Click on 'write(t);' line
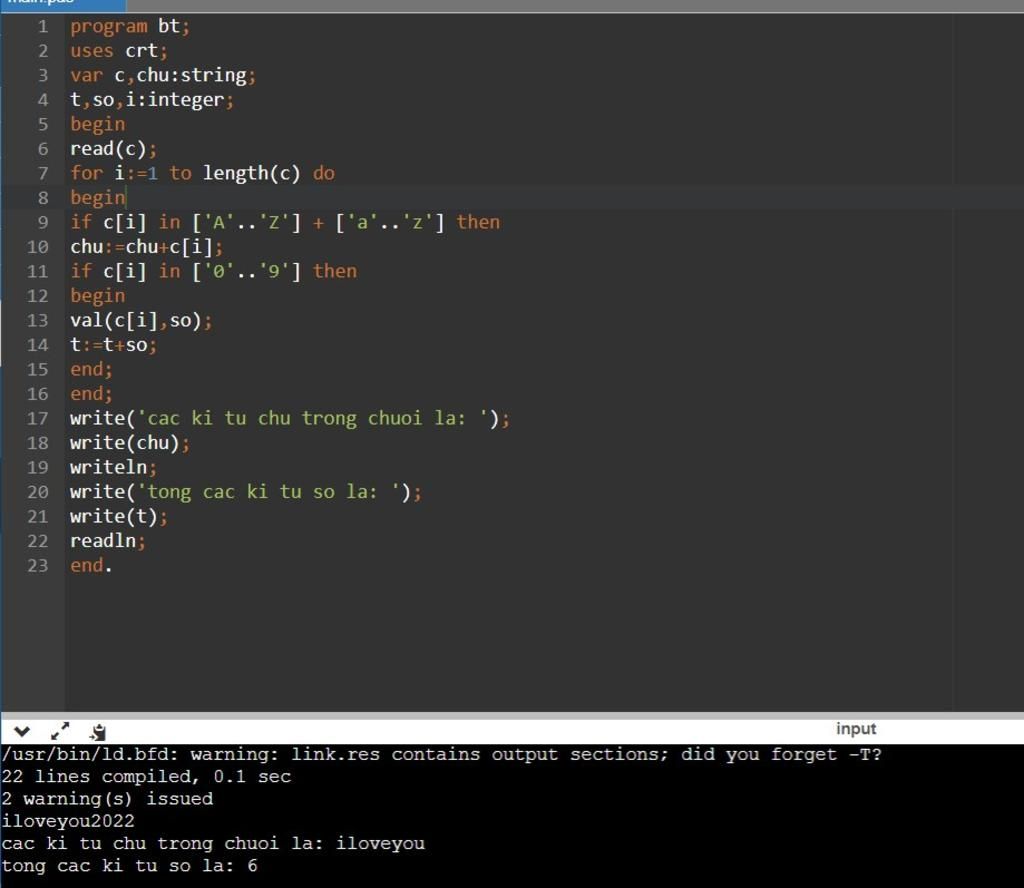Screen dimensions: 1024x888 [118, 516]
